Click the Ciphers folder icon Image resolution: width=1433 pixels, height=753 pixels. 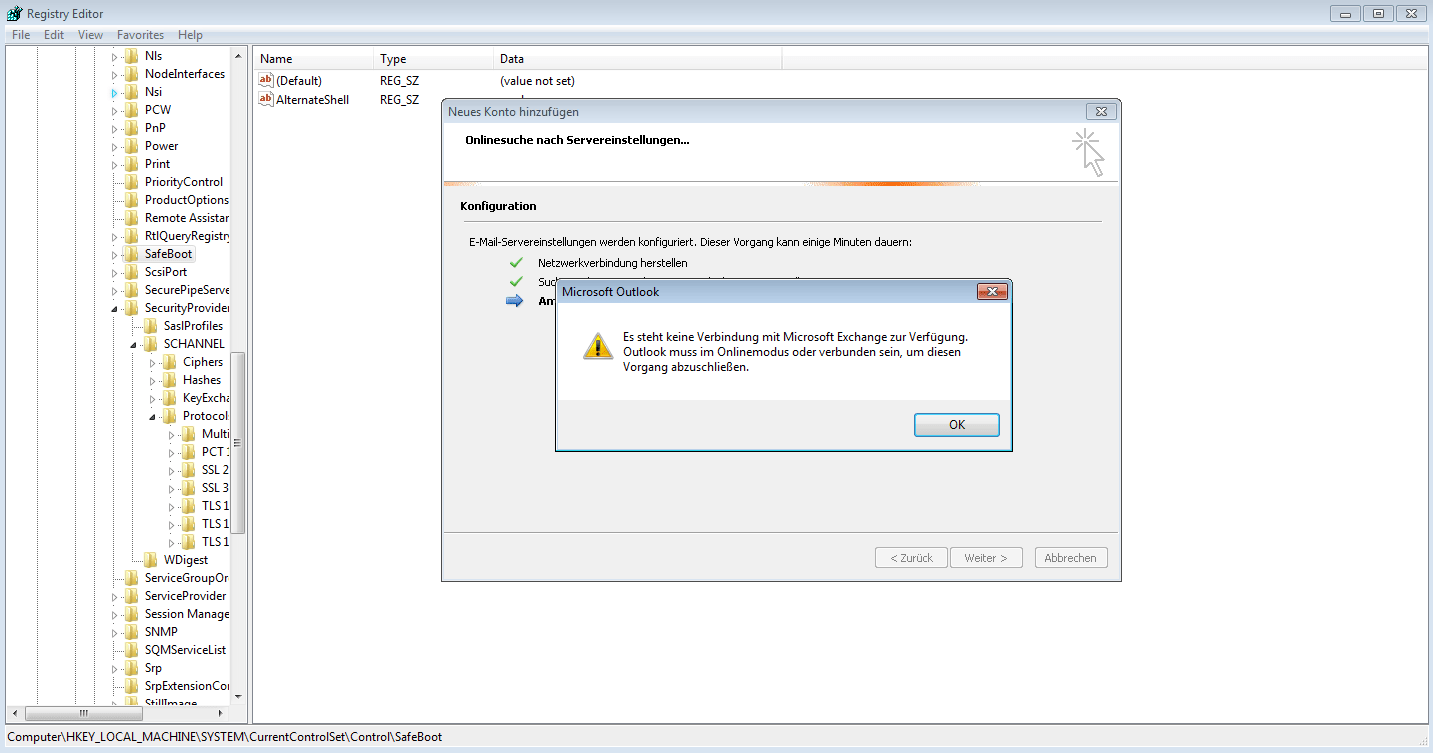click(169, 362)
